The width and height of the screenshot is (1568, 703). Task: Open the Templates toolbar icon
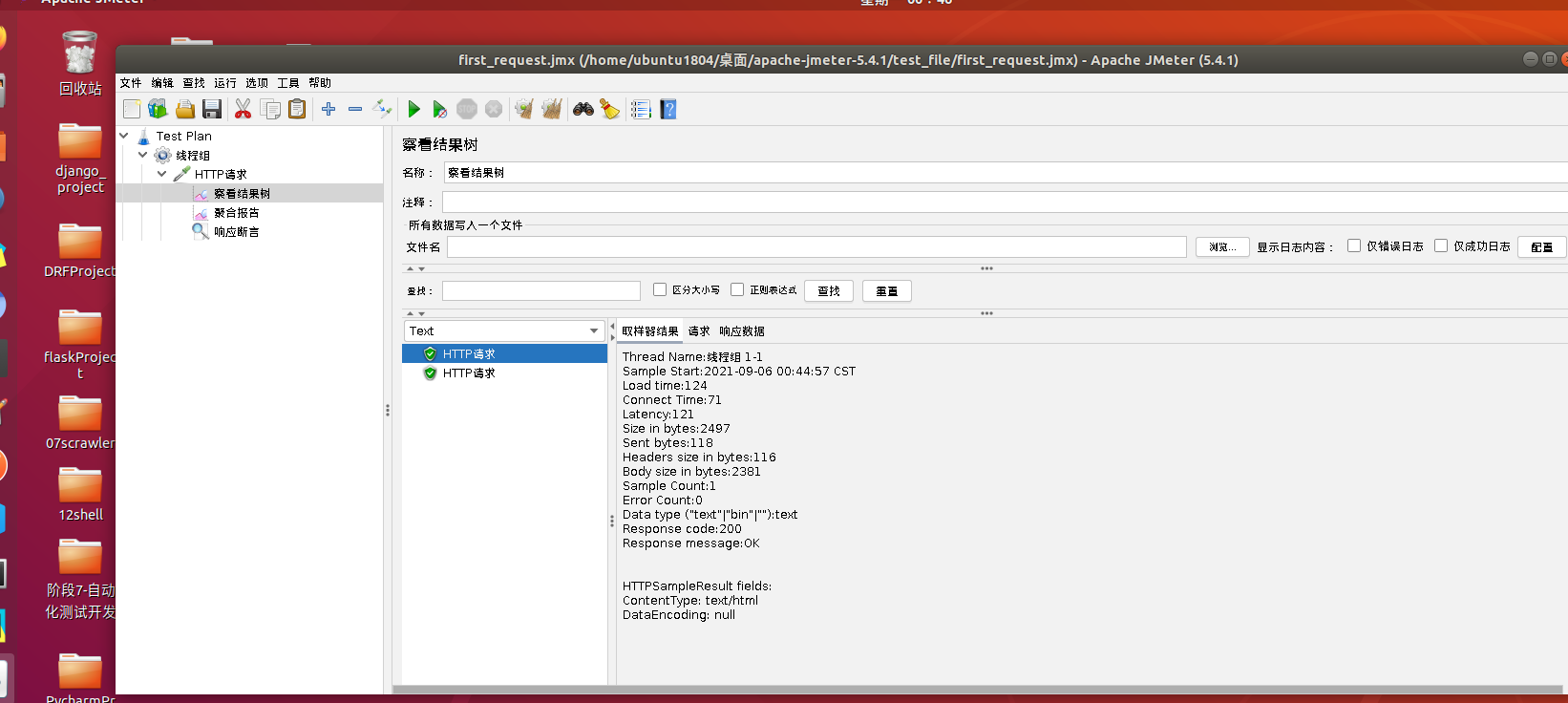pos(158,109)
